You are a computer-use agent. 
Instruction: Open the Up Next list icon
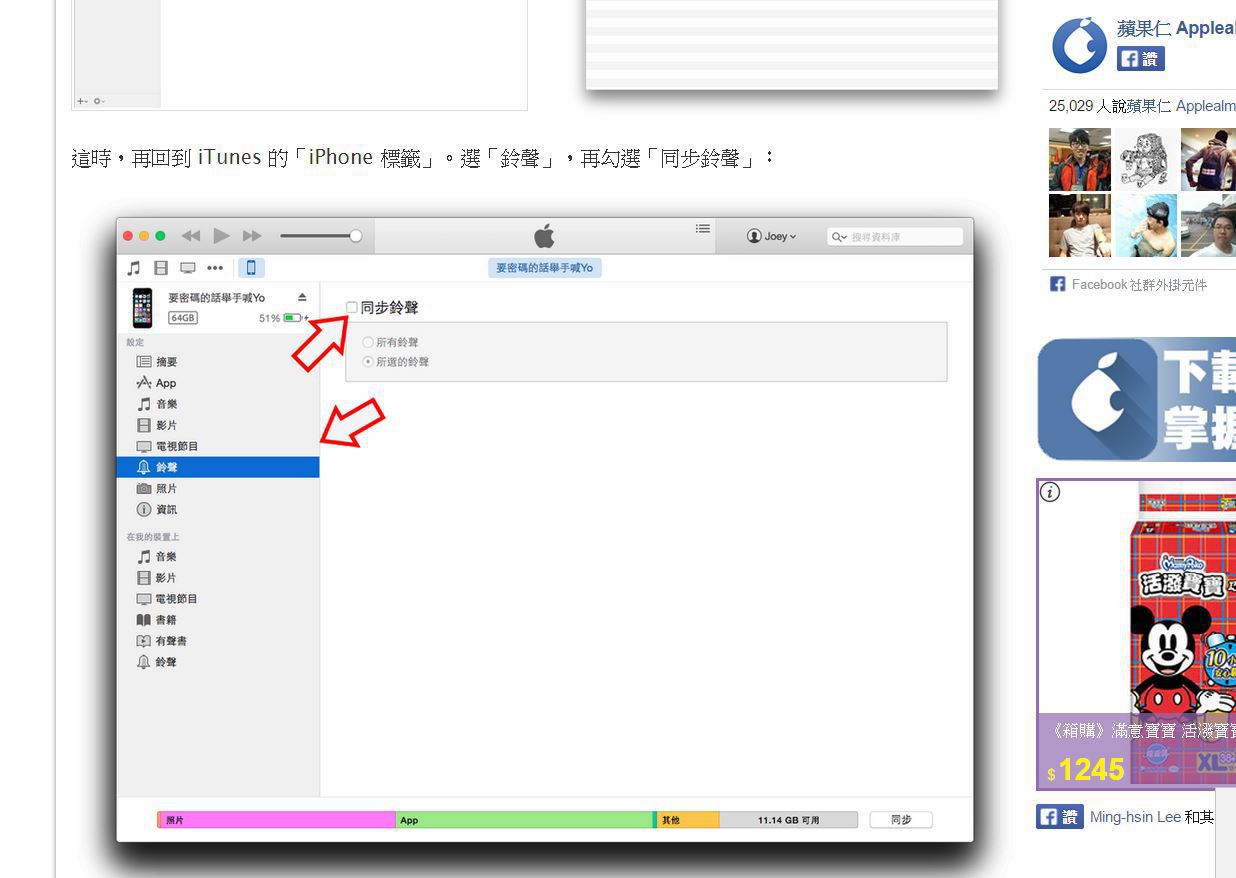tap(703, 229)
